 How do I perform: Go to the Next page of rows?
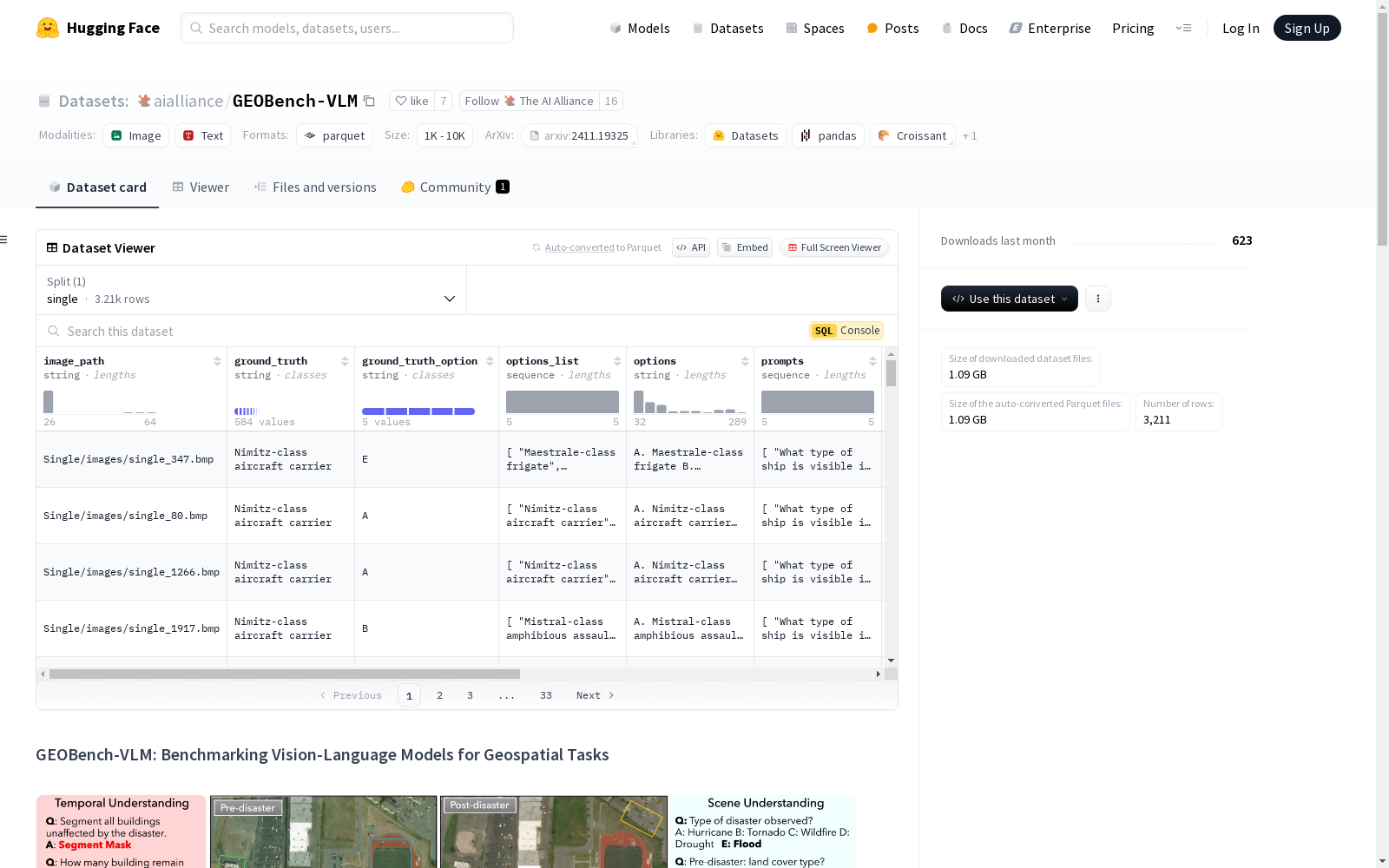[596, 695]
